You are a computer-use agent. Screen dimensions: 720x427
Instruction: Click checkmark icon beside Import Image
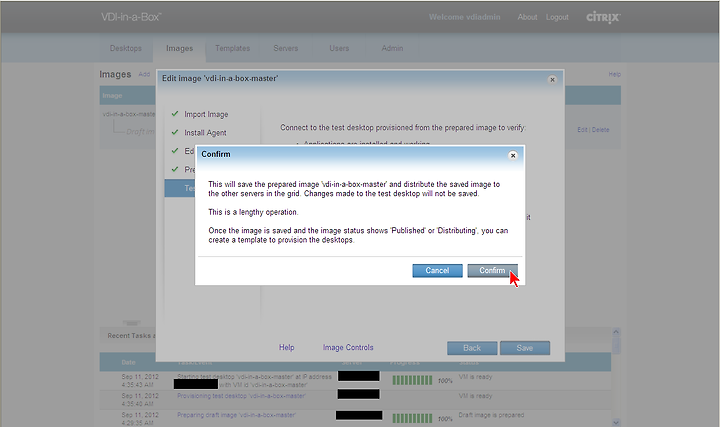[174, 113]
